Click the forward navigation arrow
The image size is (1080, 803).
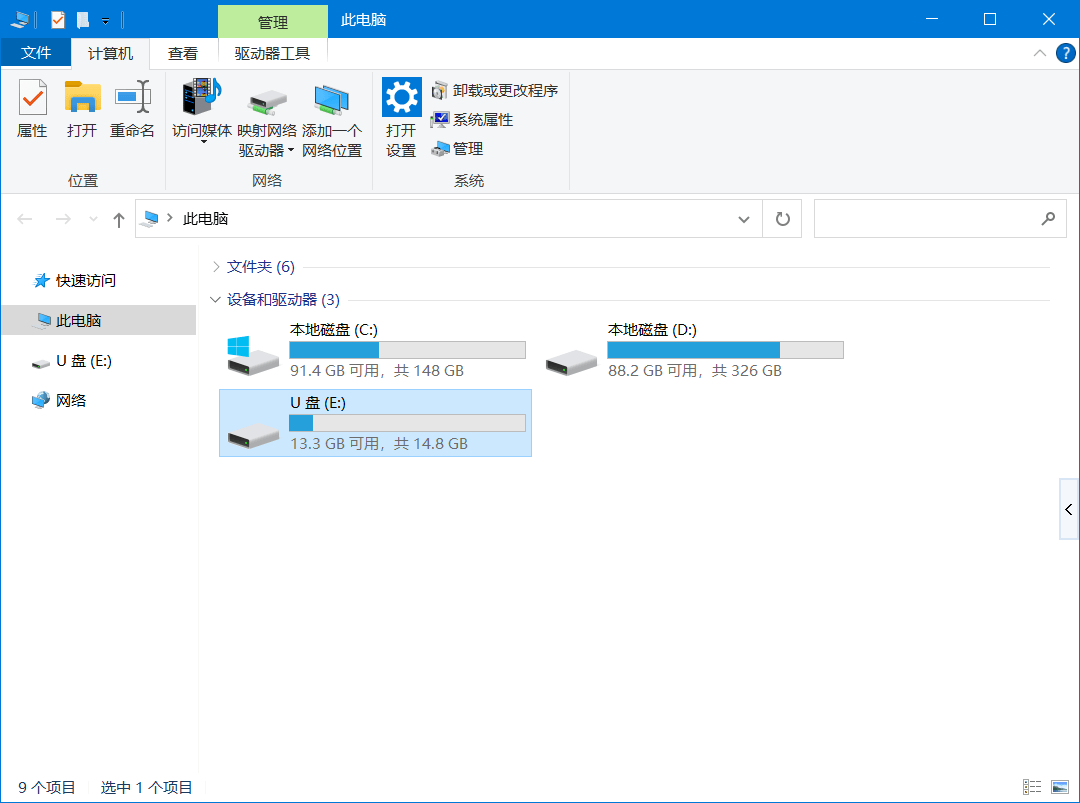(63, 219)
